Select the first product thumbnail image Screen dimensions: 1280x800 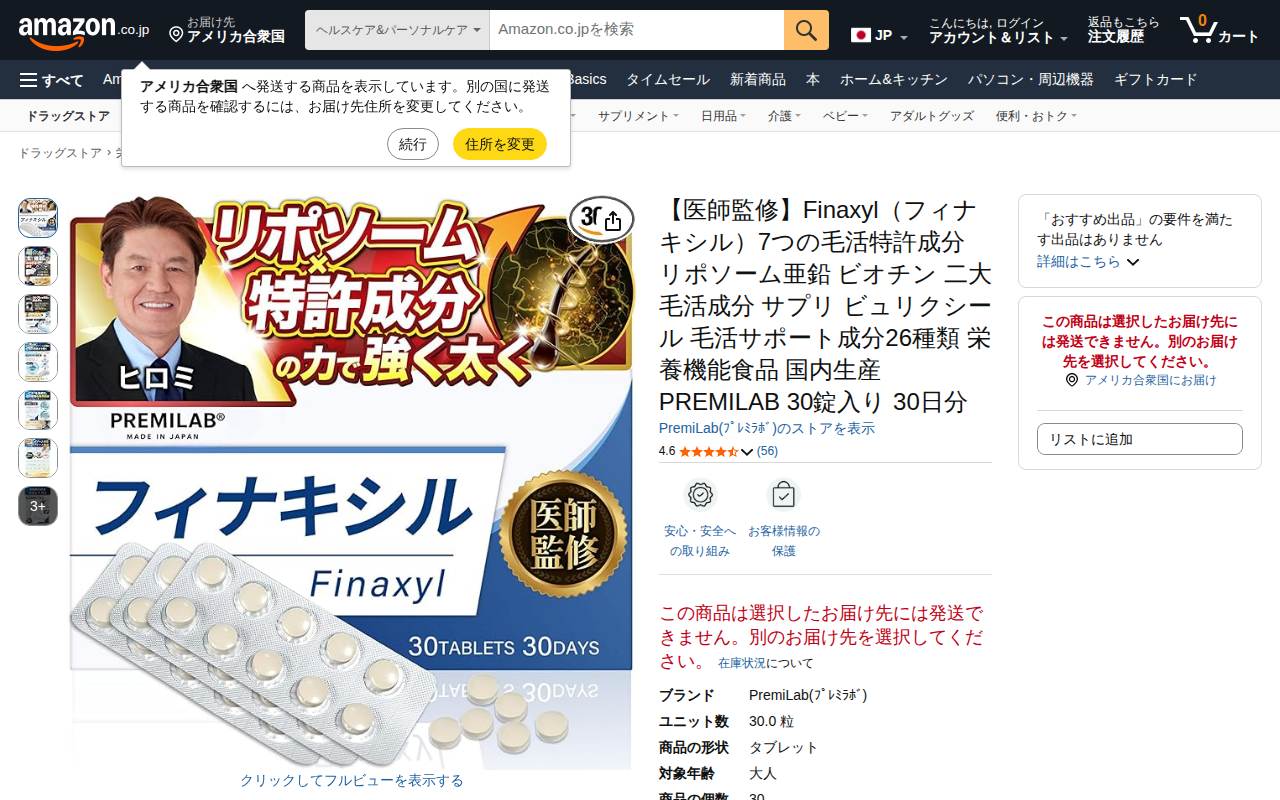pos(38,218)
